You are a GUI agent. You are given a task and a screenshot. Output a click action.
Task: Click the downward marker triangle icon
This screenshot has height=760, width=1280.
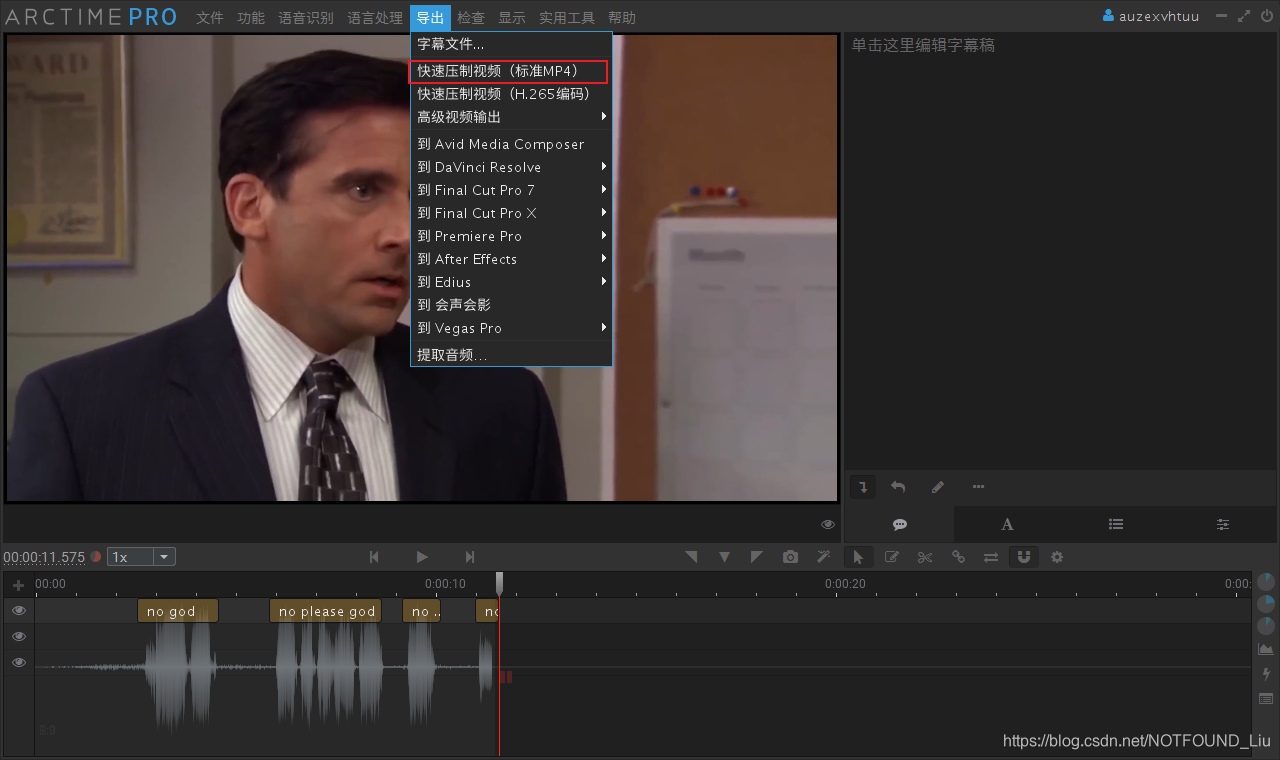pyautogui.click(x=724, y=557)
